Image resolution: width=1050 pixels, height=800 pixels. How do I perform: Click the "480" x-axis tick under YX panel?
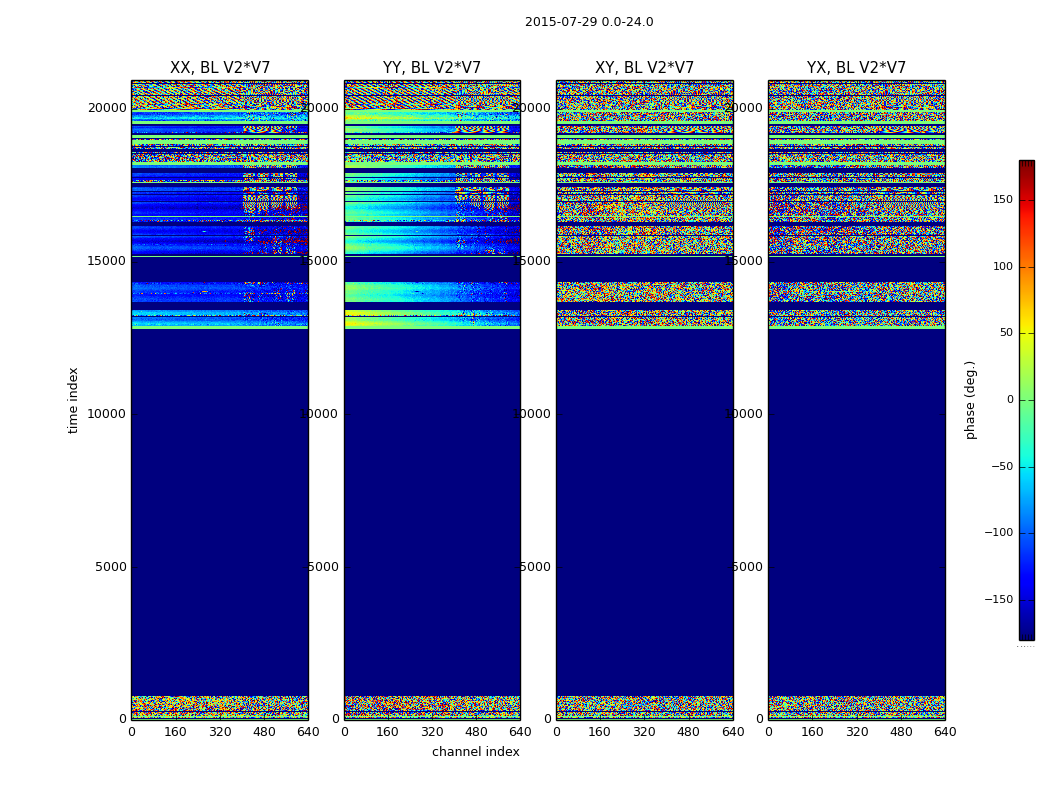coord(901,732)
